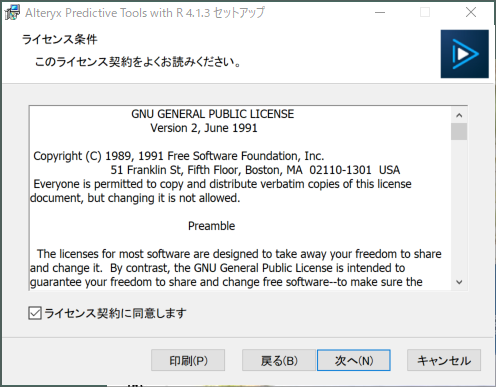Click the license scrollbar down arrow
Viewport: 496px width, 387px height.
tap(459, 282)
